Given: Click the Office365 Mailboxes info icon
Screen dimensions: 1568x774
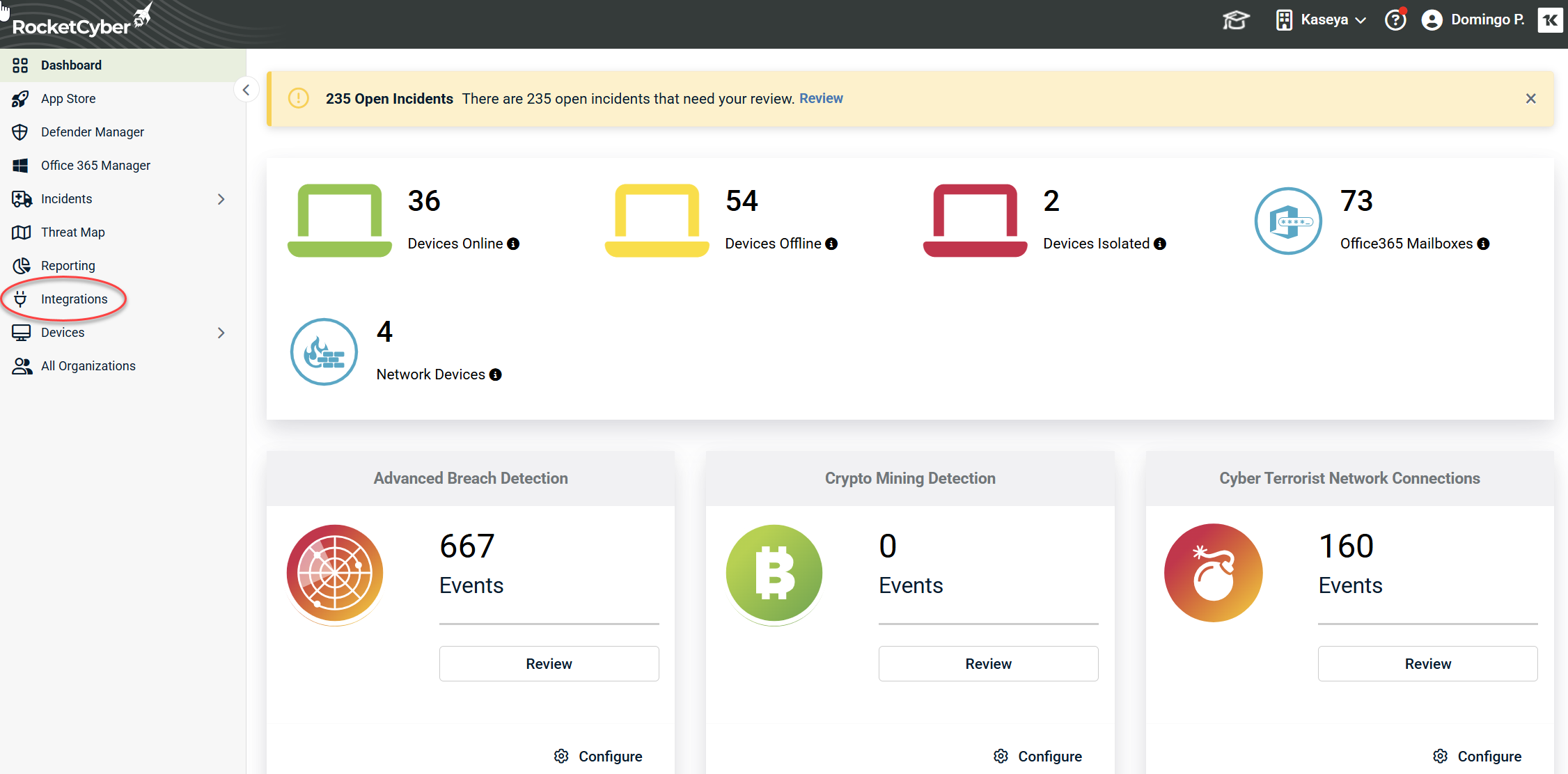Looking at the screenshot, I should point(1484,244).
